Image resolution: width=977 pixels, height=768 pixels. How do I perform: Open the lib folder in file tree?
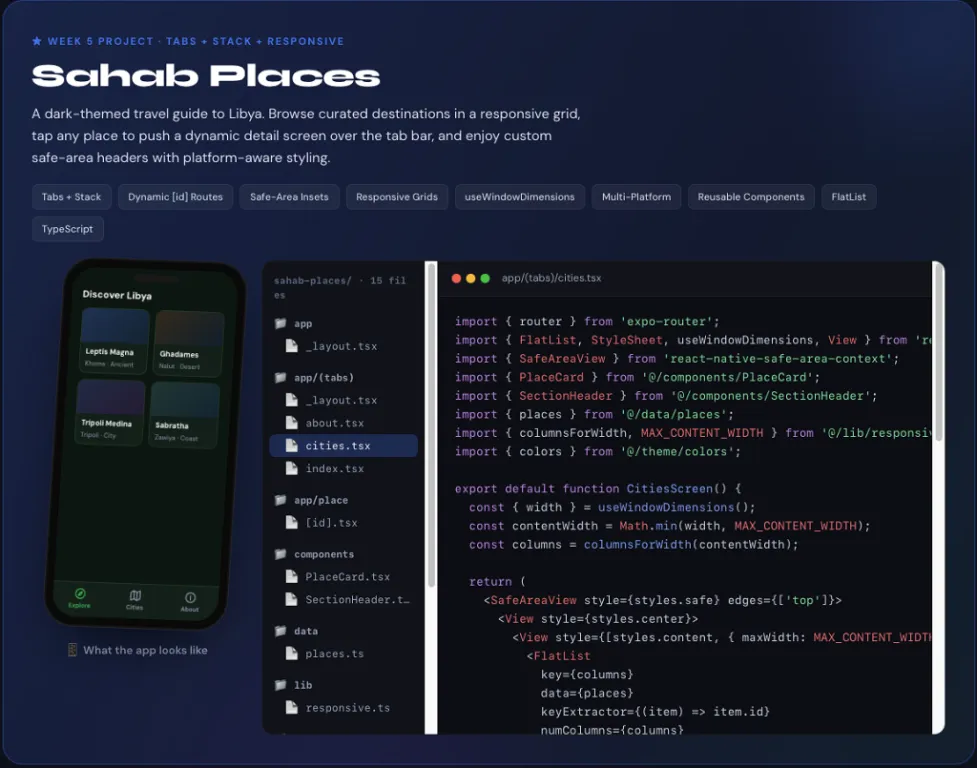tap(293, 685)
